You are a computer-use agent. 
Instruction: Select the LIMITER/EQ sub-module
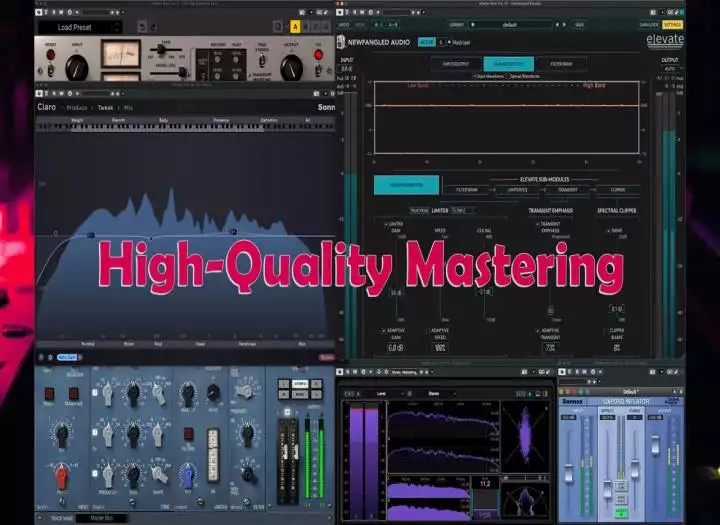(517, 189)
